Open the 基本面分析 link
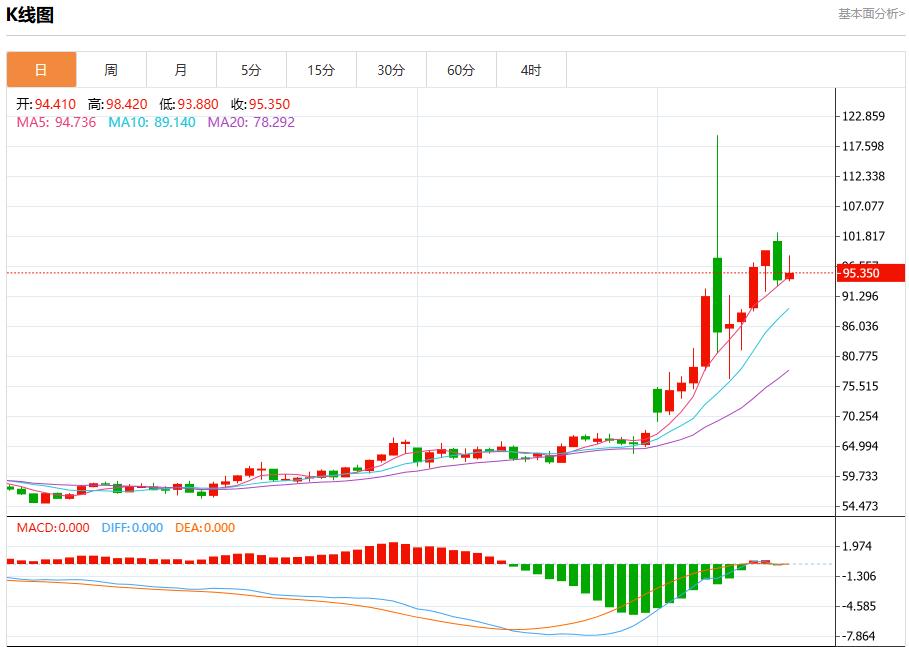This screenshot has width=909, height=647. click(x=870, y=14)
